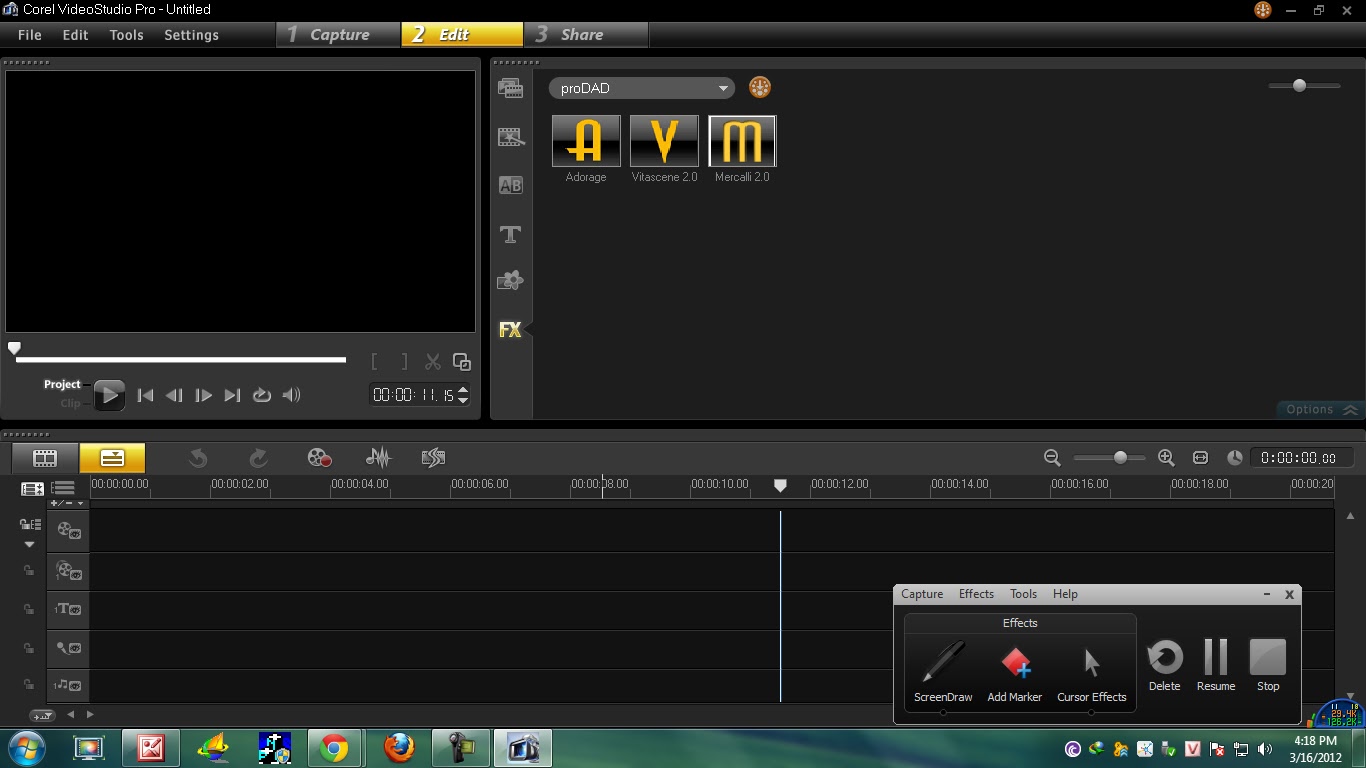1366x768 pixels.
Task: Open Record/Capture Option
Action: pos(319,458)
